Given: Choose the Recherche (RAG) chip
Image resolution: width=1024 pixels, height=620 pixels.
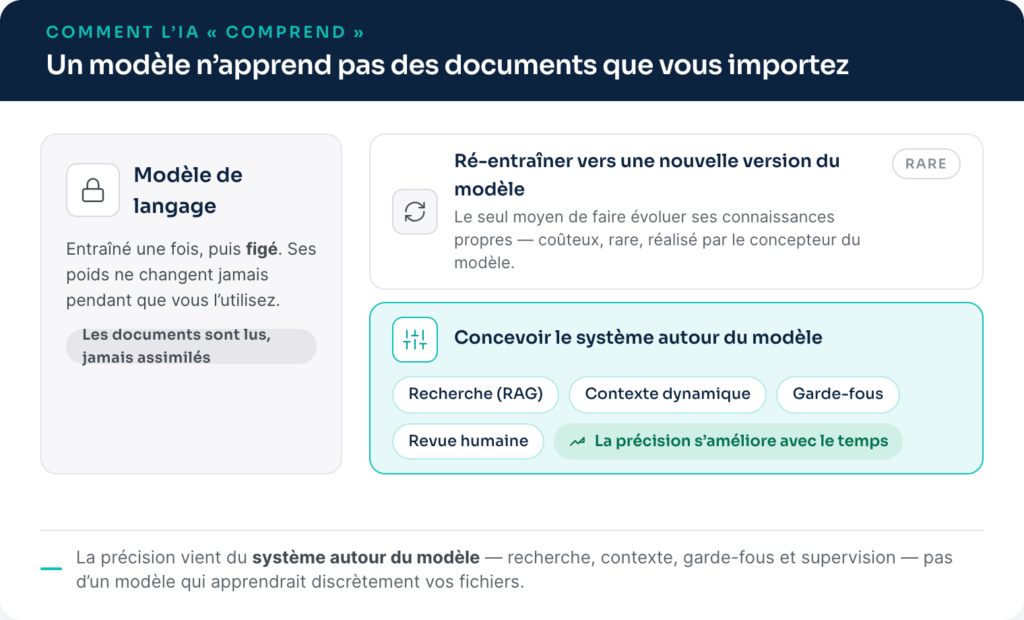Looking at the screenshot, I should 475,394.
